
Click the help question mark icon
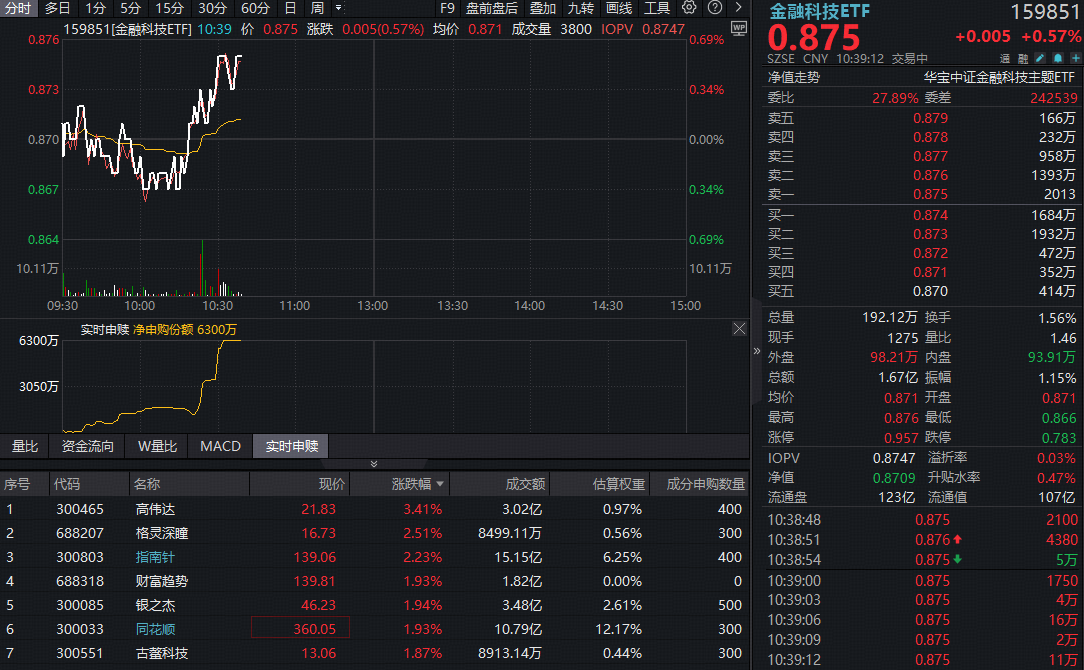point(713,8)
